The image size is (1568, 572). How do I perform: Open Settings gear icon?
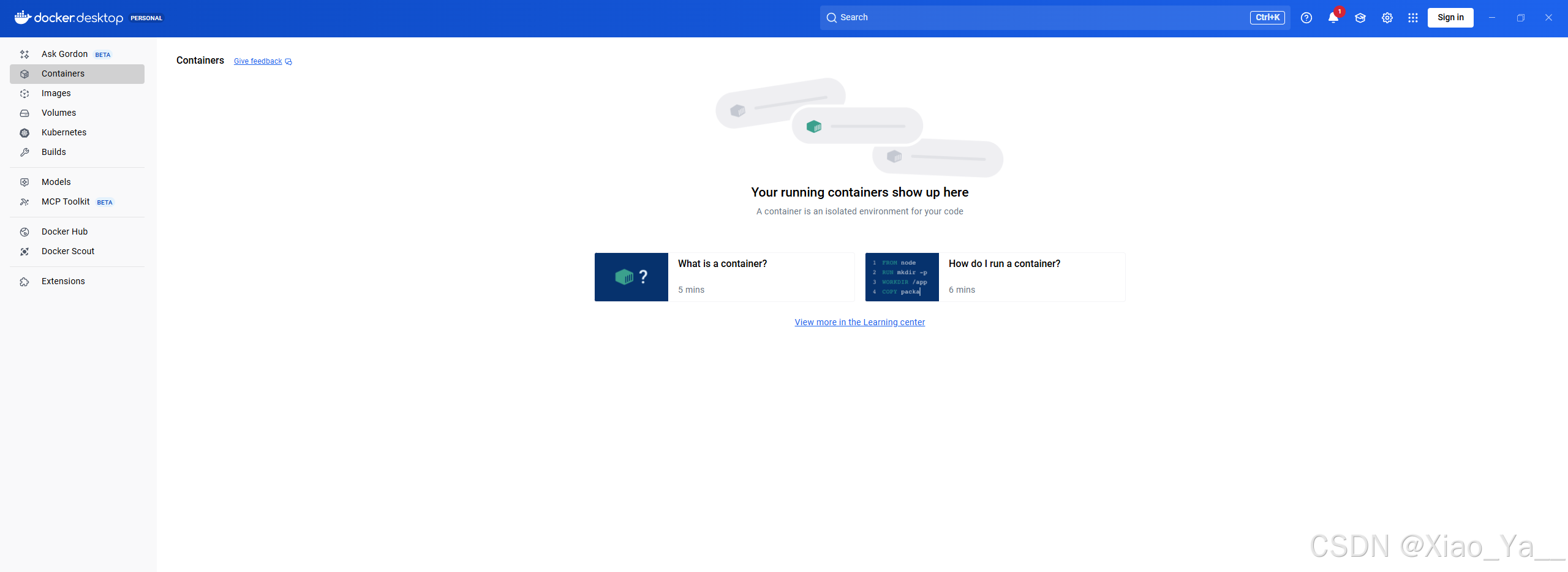(1387, 18)
